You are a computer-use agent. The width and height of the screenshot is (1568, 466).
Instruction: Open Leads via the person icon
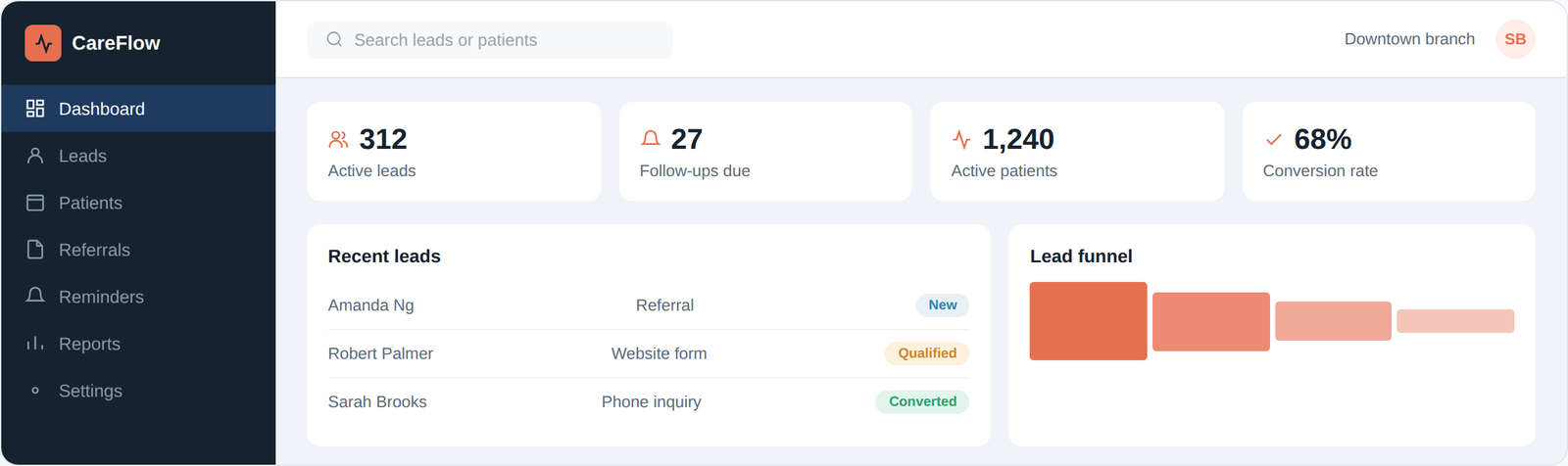(35, 156)
